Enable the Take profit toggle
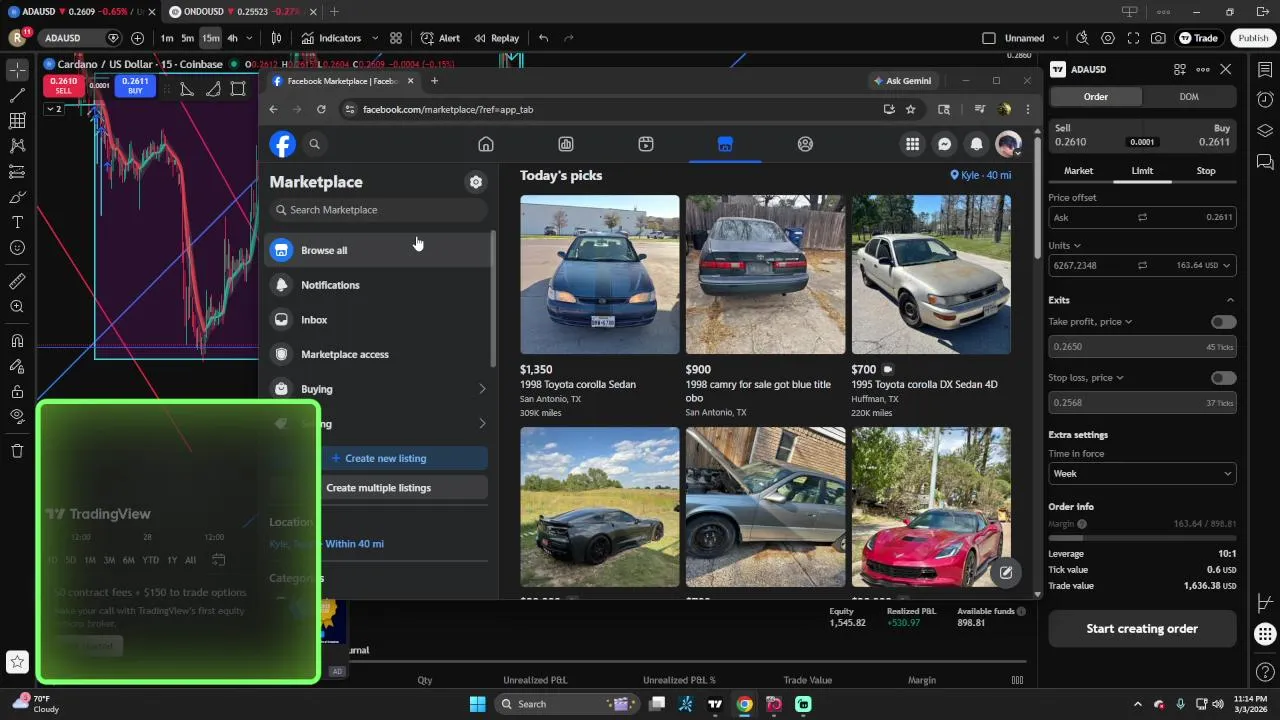 pyautogui.click(x=1223, y=322)
